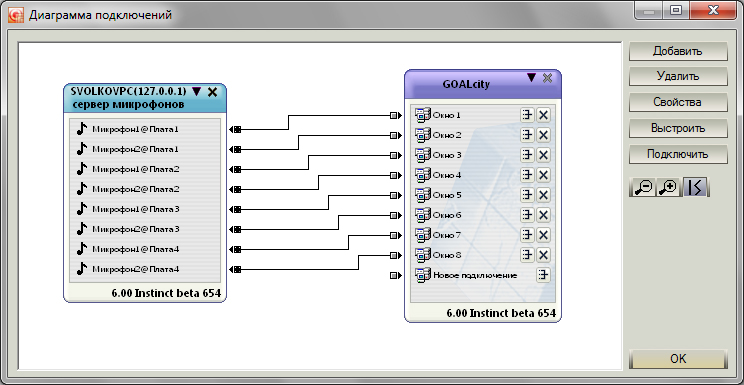Confirm the dialog with OK
Viewport: 744px width, 385px height.
point(678,359)
